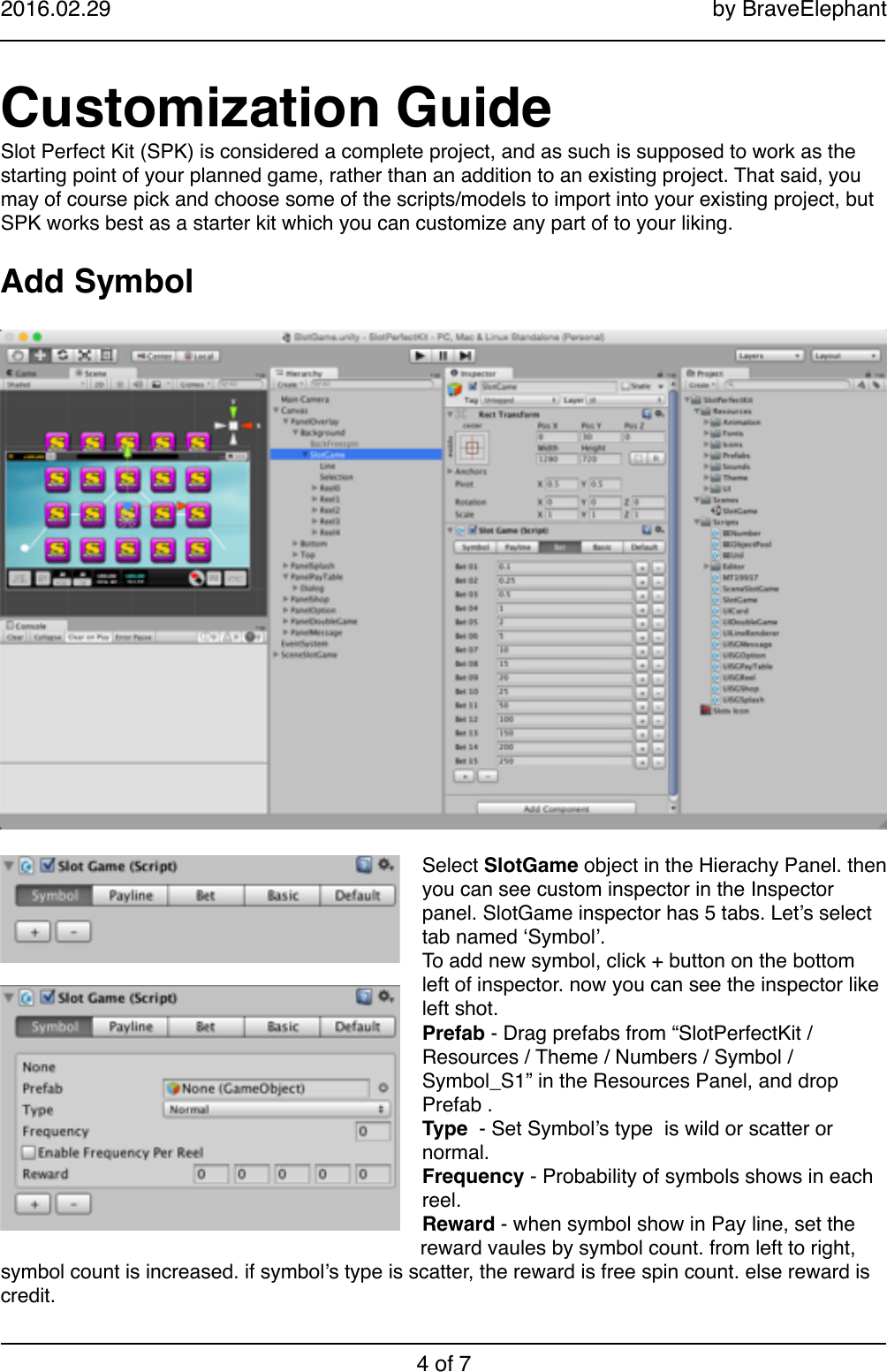The height and width of the screenshot is (1372, 887).
Task: Open the Gizmos dropdown in Scene view
Action: (194, 385)
